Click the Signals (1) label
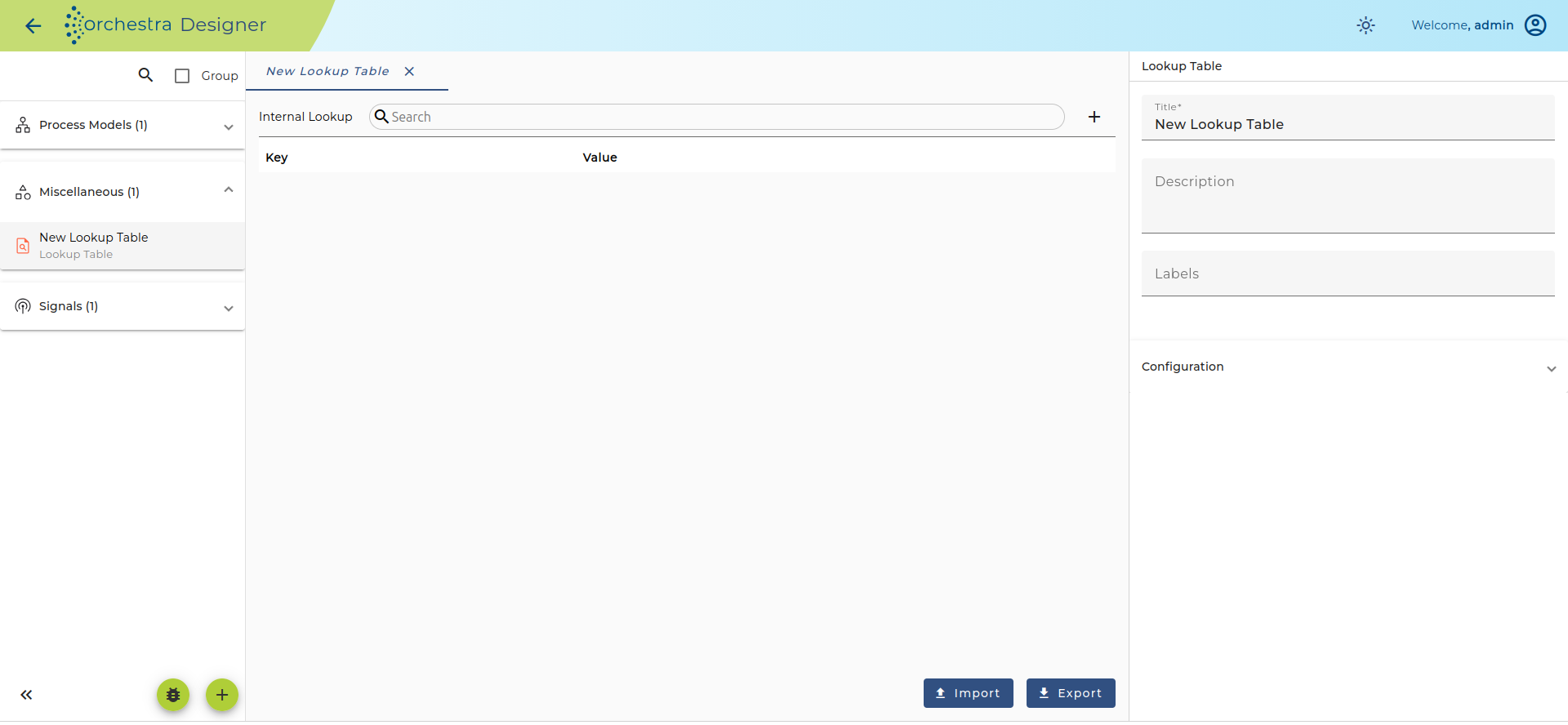1568x725 pixels. [x=69, y=306]
